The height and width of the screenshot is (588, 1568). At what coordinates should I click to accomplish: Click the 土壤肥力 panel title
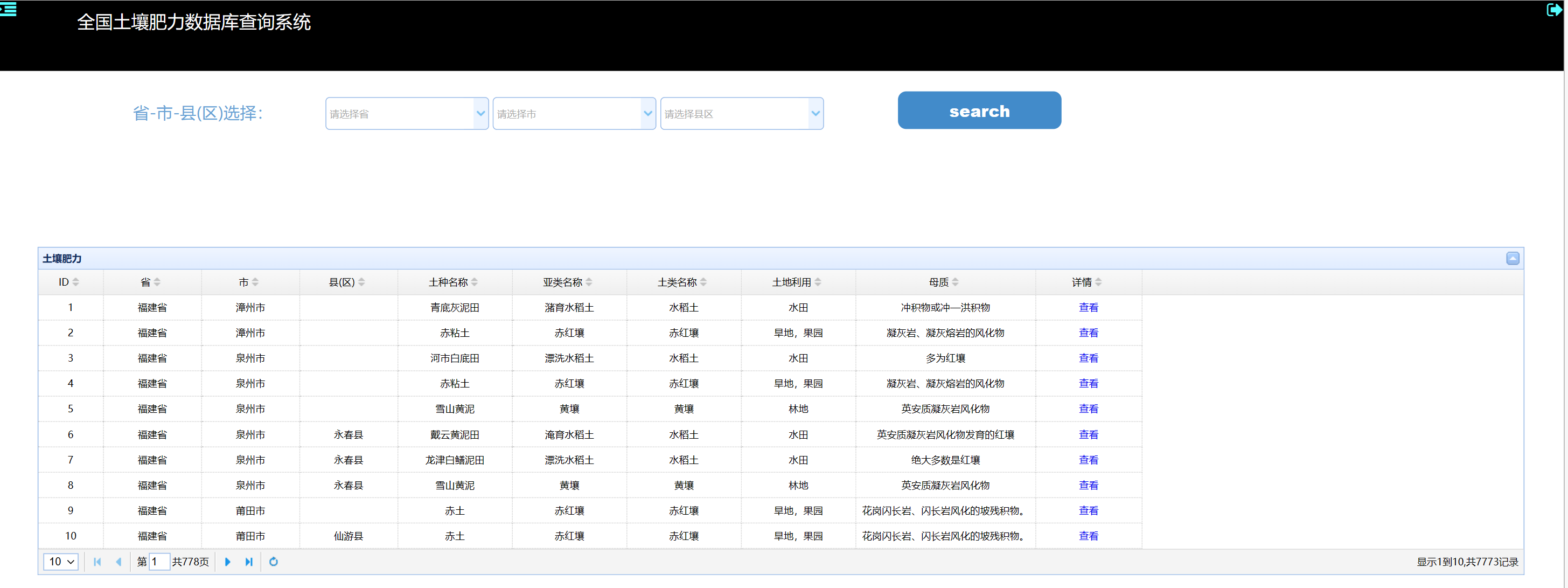point(62,258)
